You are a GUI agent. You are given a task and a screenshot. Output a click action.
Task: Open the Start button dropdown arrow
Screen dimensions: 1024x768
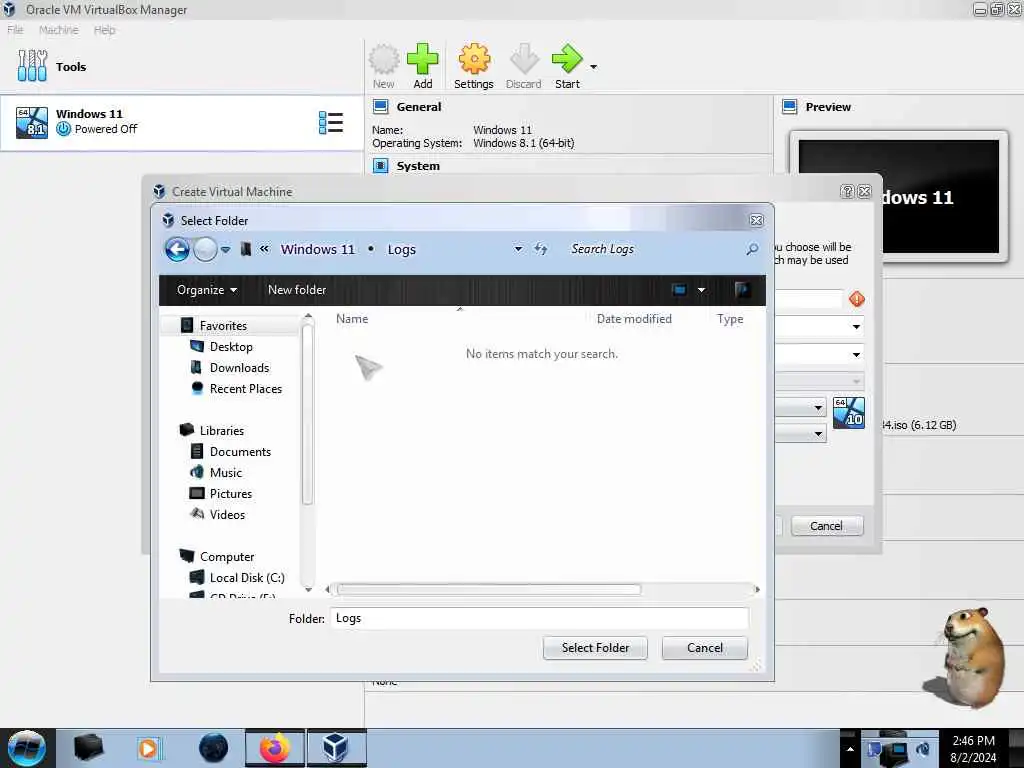594,67
